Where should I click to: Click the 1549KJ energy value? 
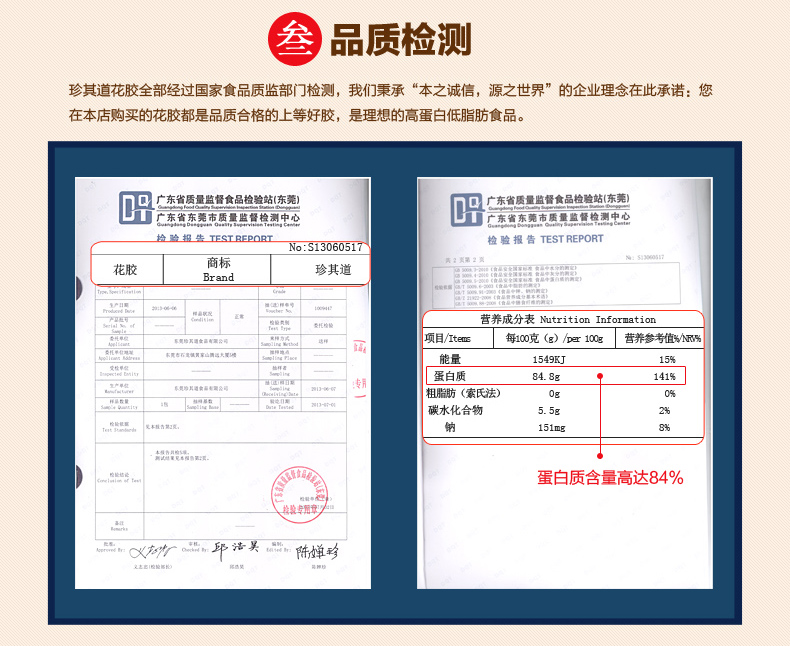click(x=549, y=359)
